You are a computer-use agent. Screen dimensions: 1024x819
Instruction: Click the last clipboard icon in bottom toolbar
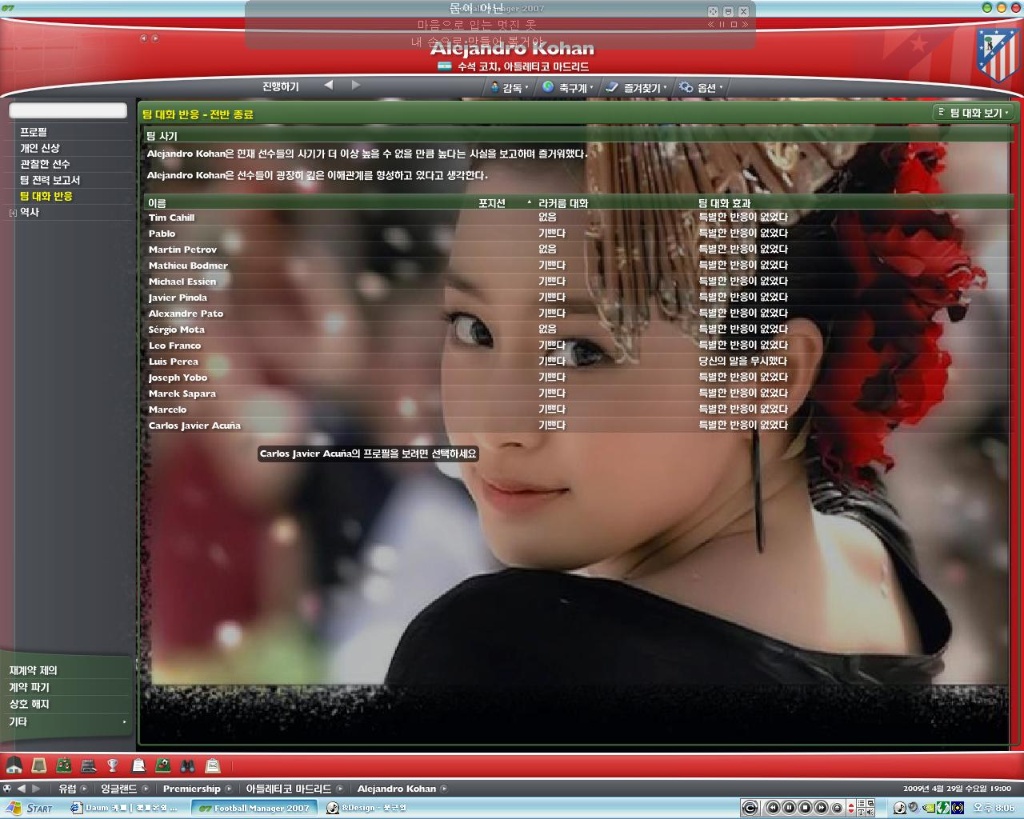[212, 765]
